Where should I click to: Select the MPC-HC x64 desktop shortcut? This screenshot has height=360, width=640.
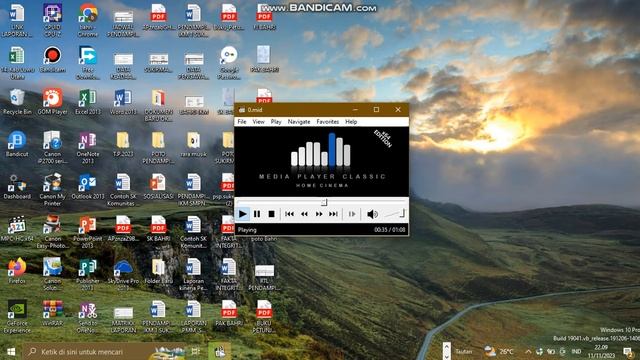point(17,229)
